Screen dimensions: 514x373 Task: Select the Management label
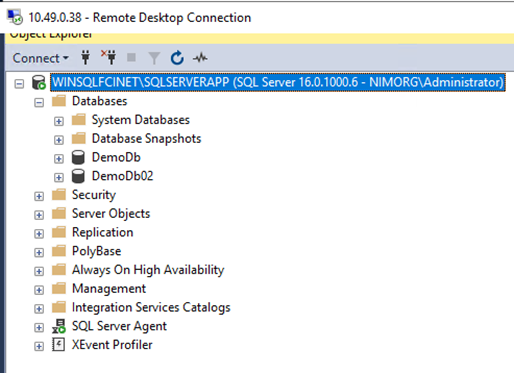[x=109, y=288]
